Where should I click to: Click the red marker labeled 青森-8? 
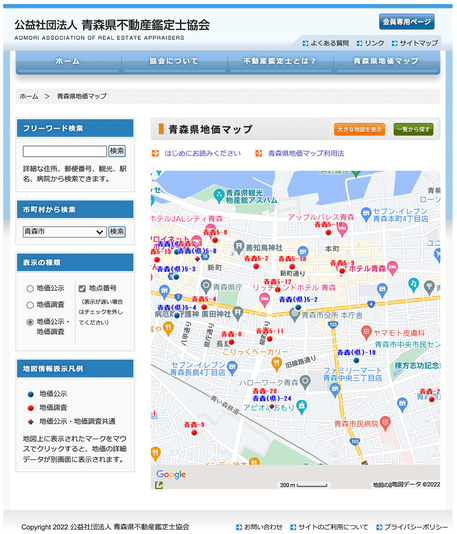click(232, 342)
